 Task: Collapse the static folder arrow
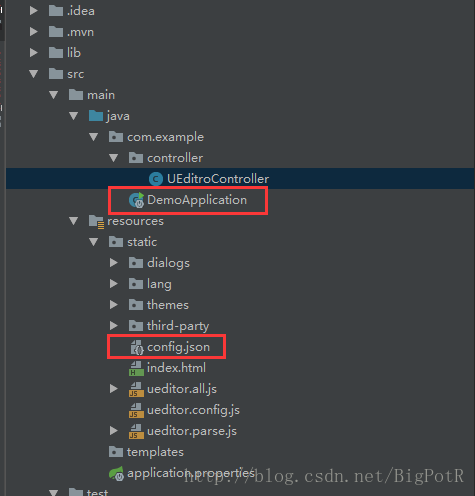(93, 242)
